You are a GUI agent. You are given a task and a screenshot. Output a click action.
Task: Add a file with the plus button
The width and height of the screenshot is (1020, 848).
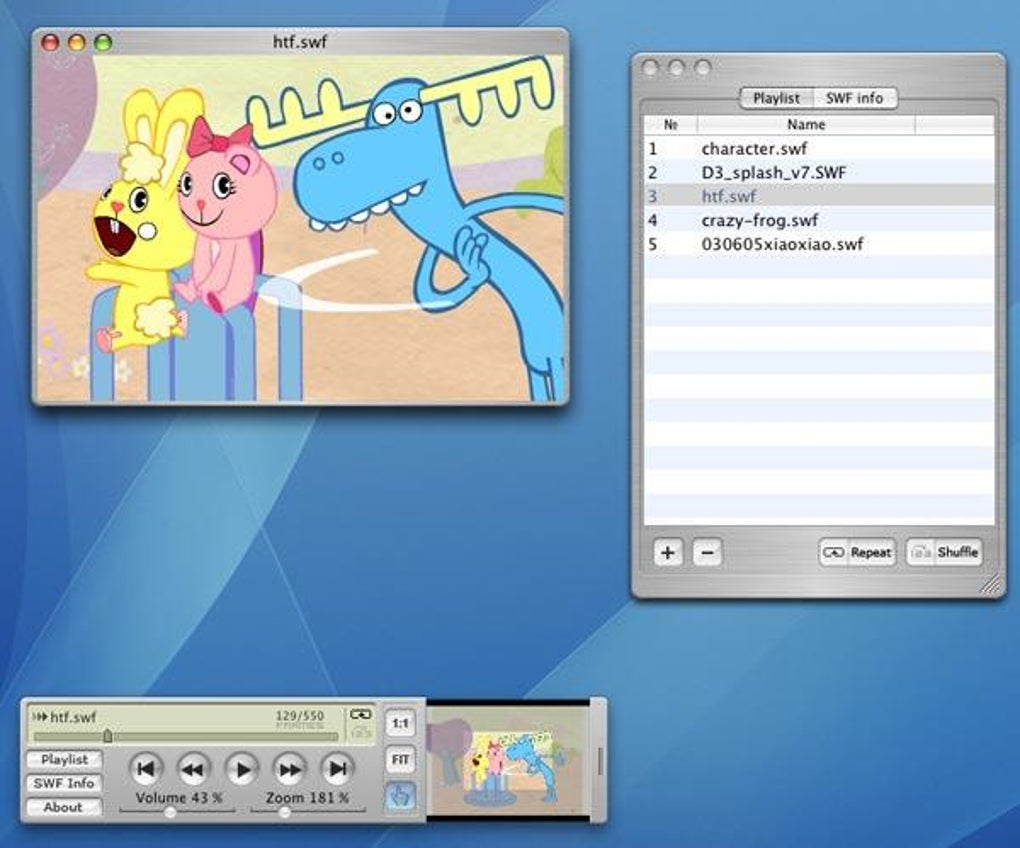coord(667,553)
